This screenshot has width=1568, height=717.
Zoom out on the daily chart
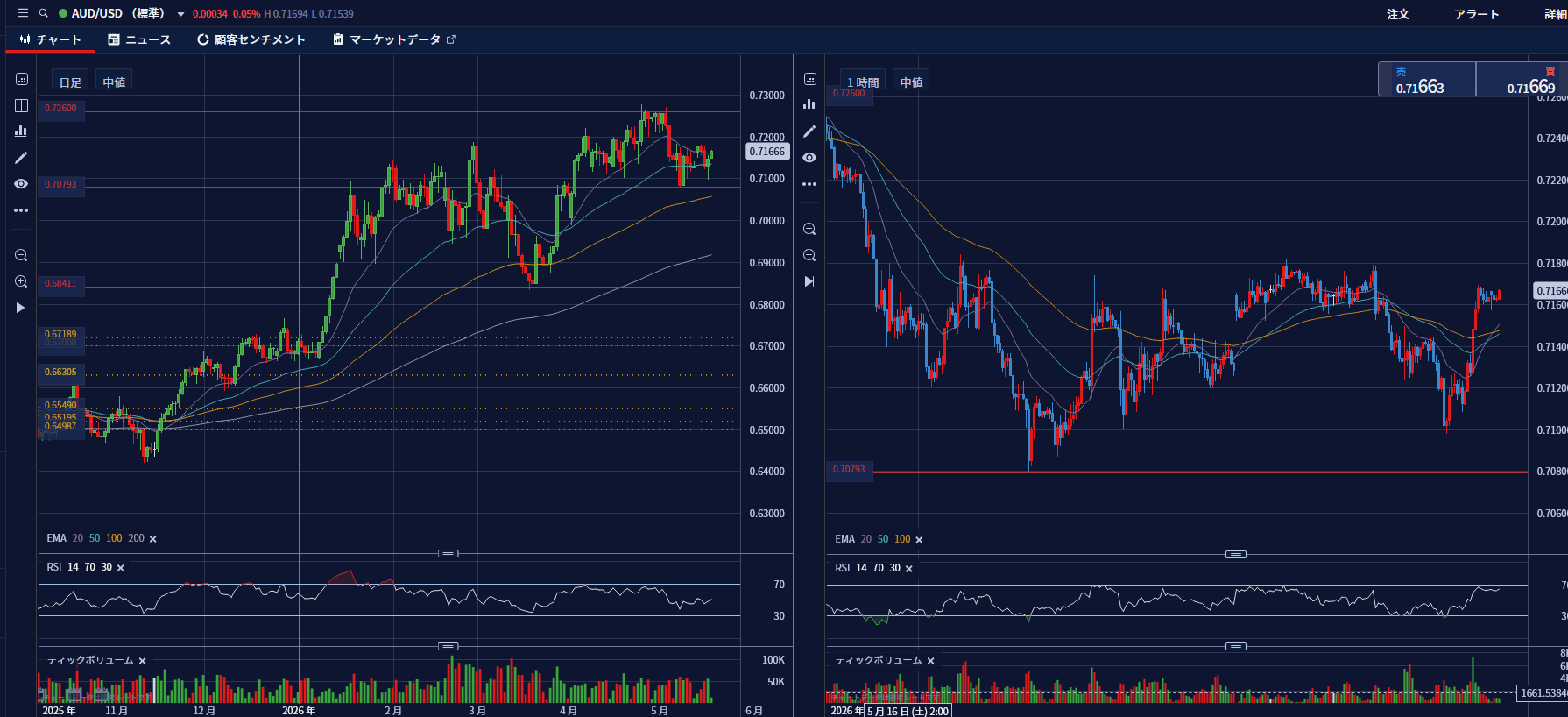tap(21, 255)
